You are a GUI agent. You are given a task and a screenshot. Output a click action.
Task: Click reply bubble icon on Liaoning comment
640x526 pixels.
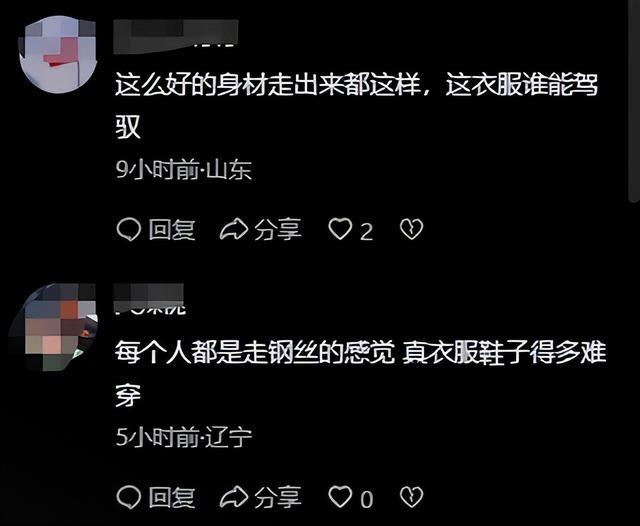[x=129, y=497]
